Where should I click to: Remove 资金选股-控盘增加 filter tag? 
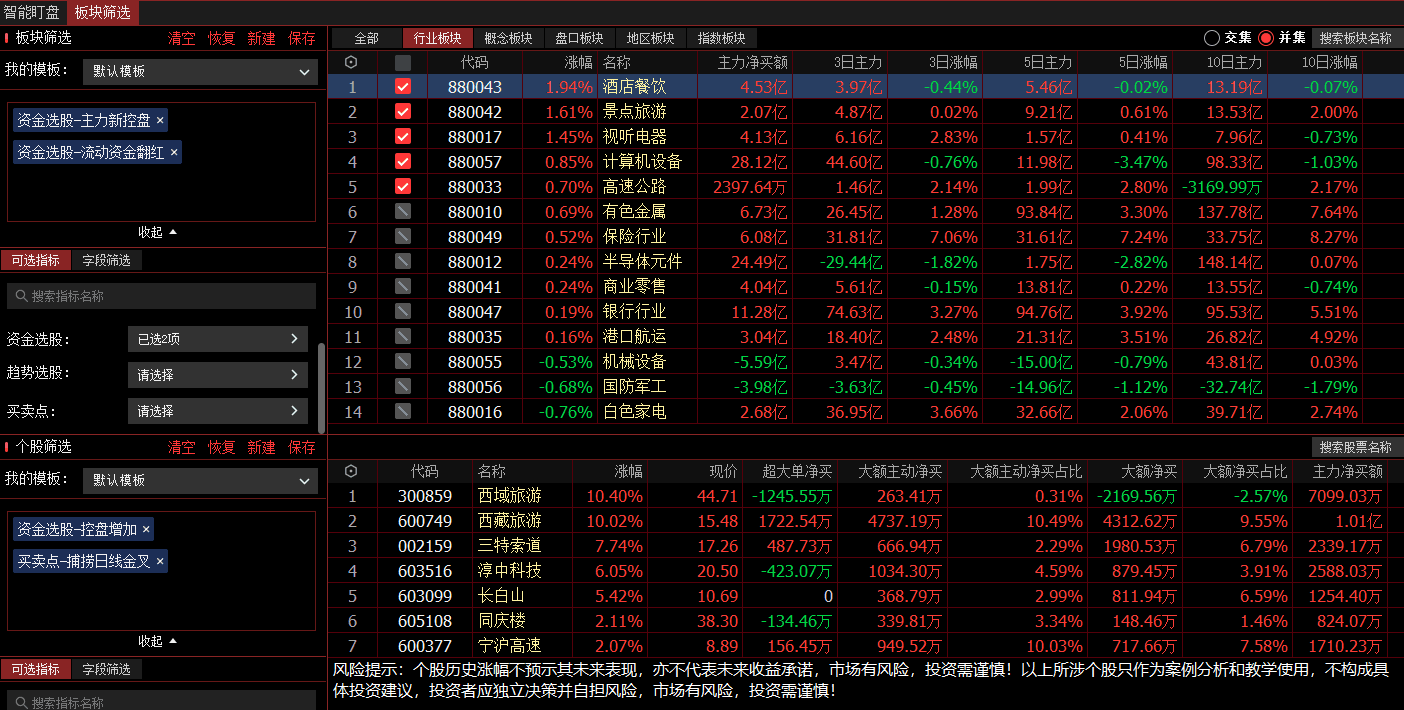tap(146, 529)
